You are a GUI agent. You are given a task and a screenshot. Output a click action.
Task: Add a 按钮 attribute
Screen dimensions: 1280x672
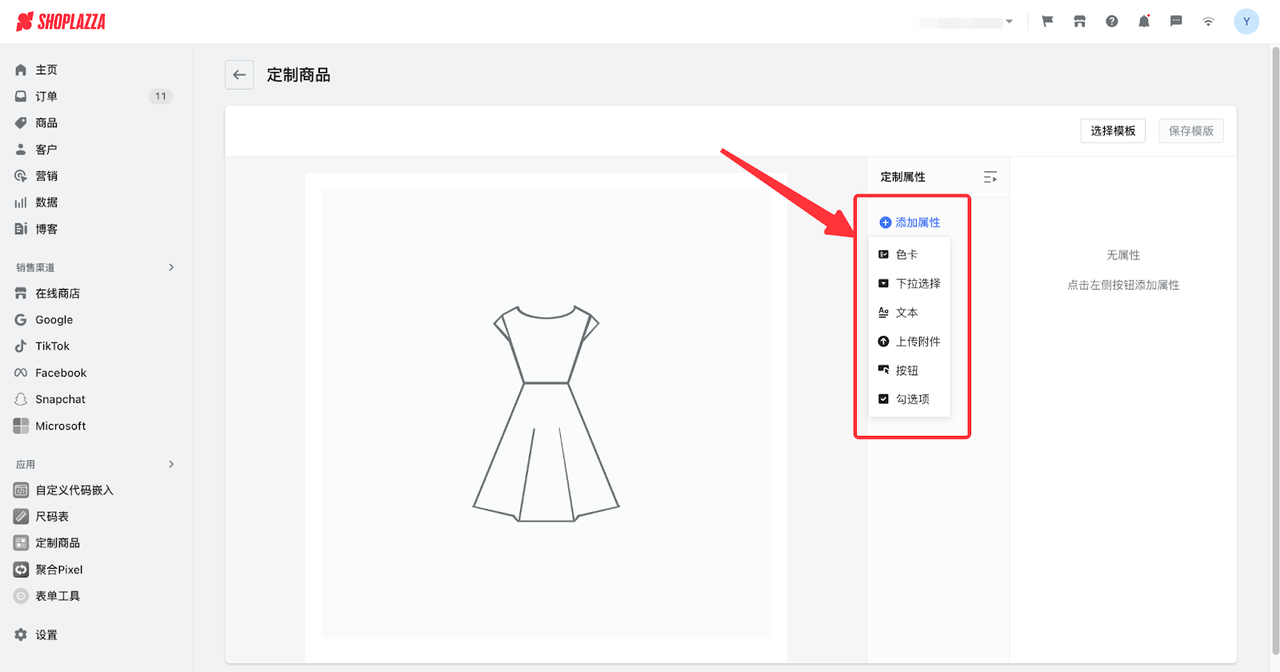(x=904, y=369)
